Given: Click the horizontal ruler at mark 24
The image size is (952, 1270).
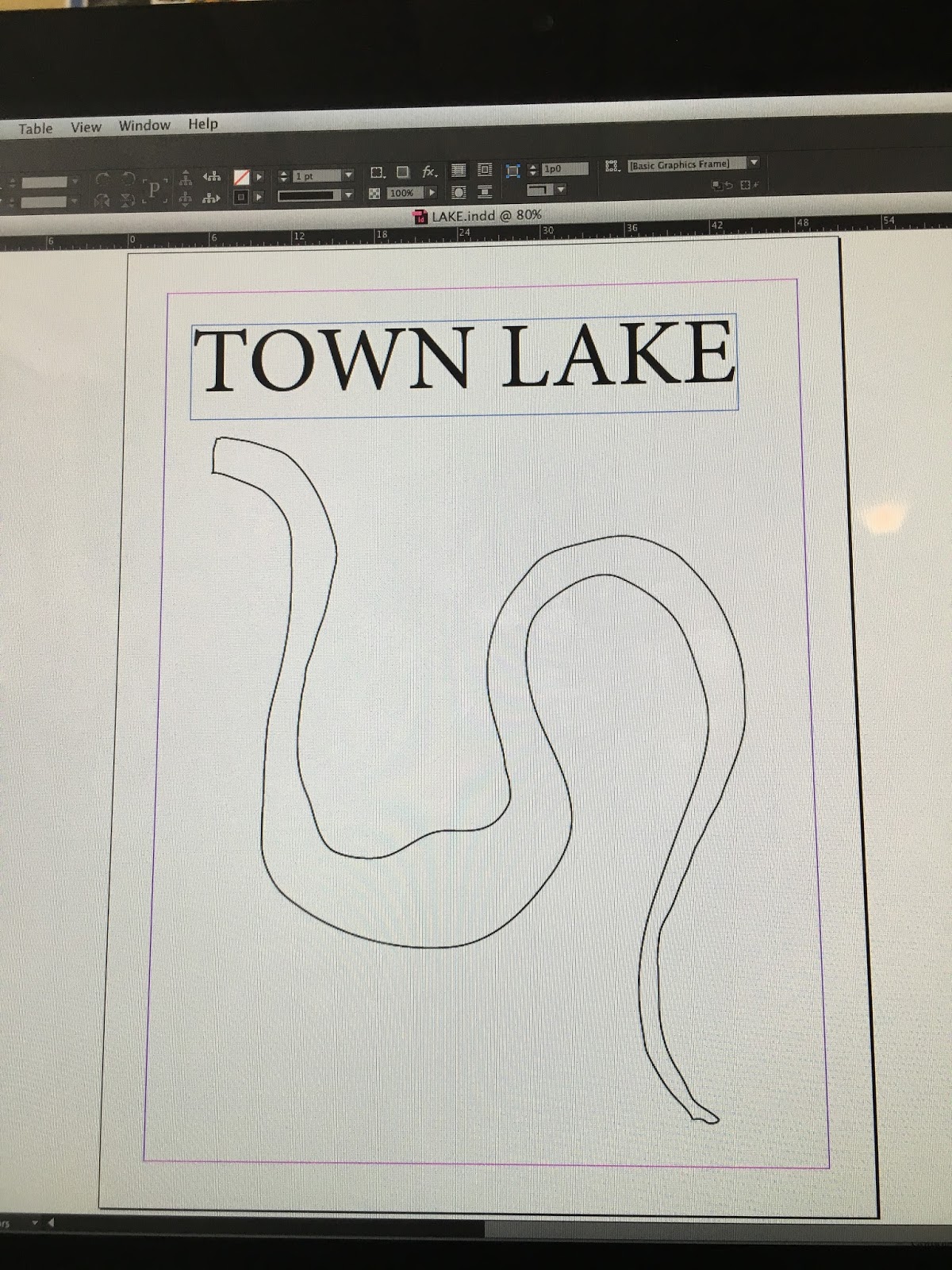Looking at the screenshot, I should pyautogui.click(x=465, y=233).
